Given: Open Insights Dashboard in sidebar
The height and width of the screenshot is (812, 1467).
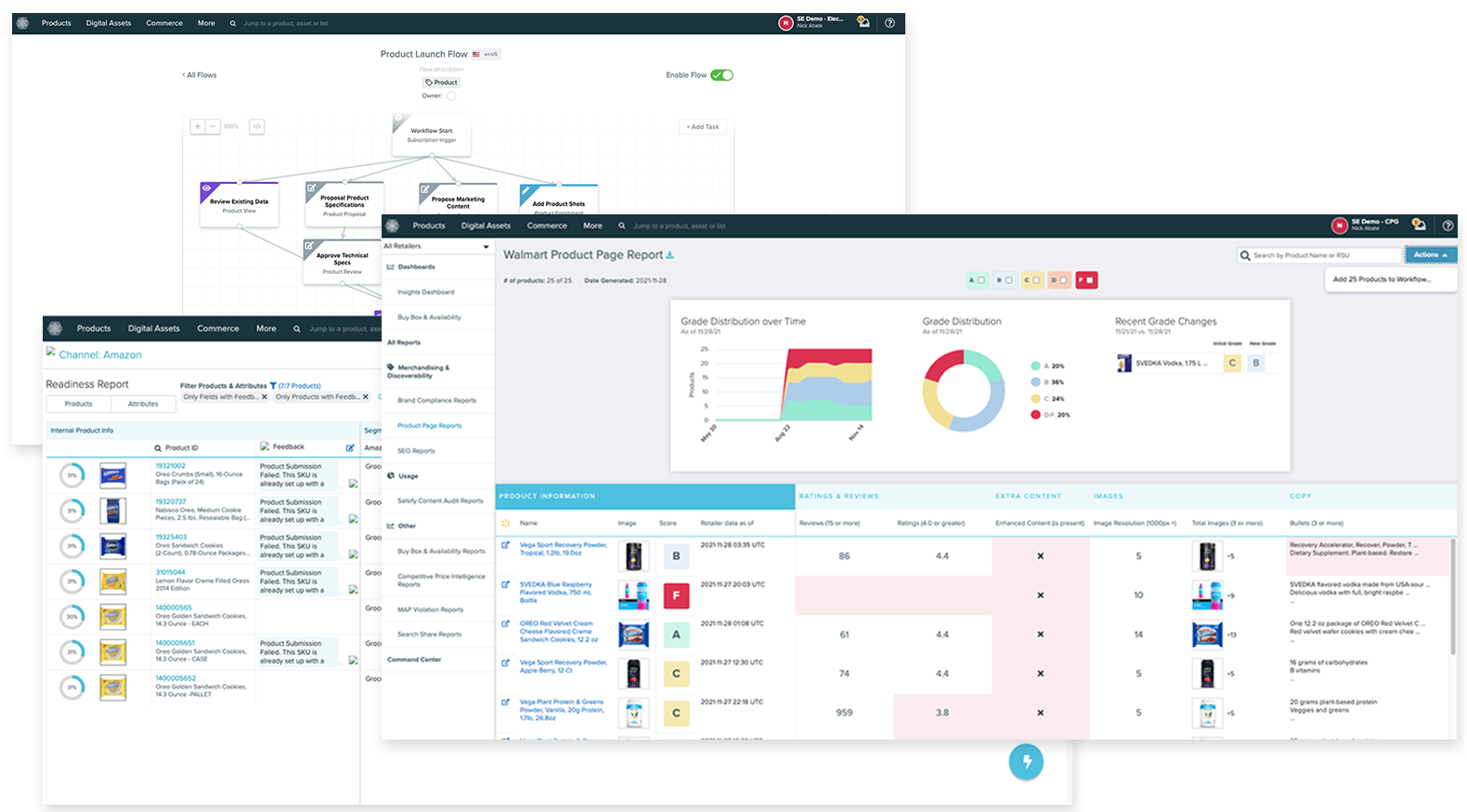Looking at the screenshot, I should (426, 292).
